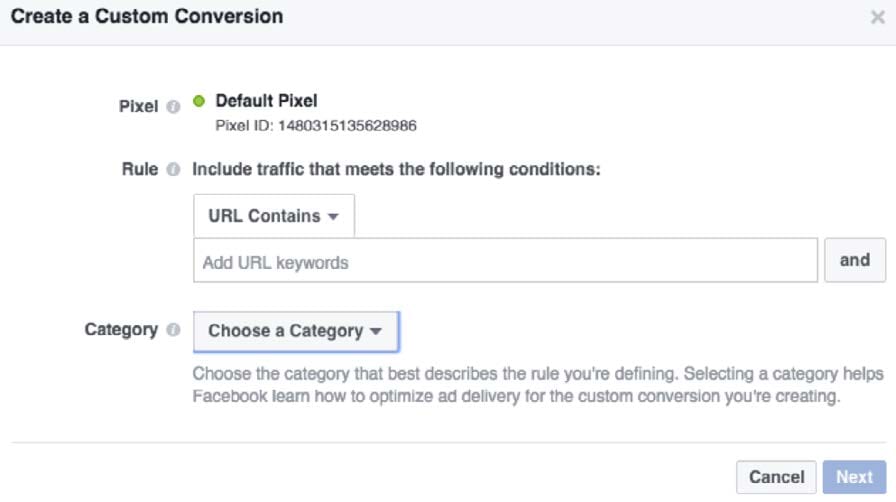Viewport: 896px width, 502px height.
Task: Click the Create a Custom Conversion title
Action: coord(147,17)
